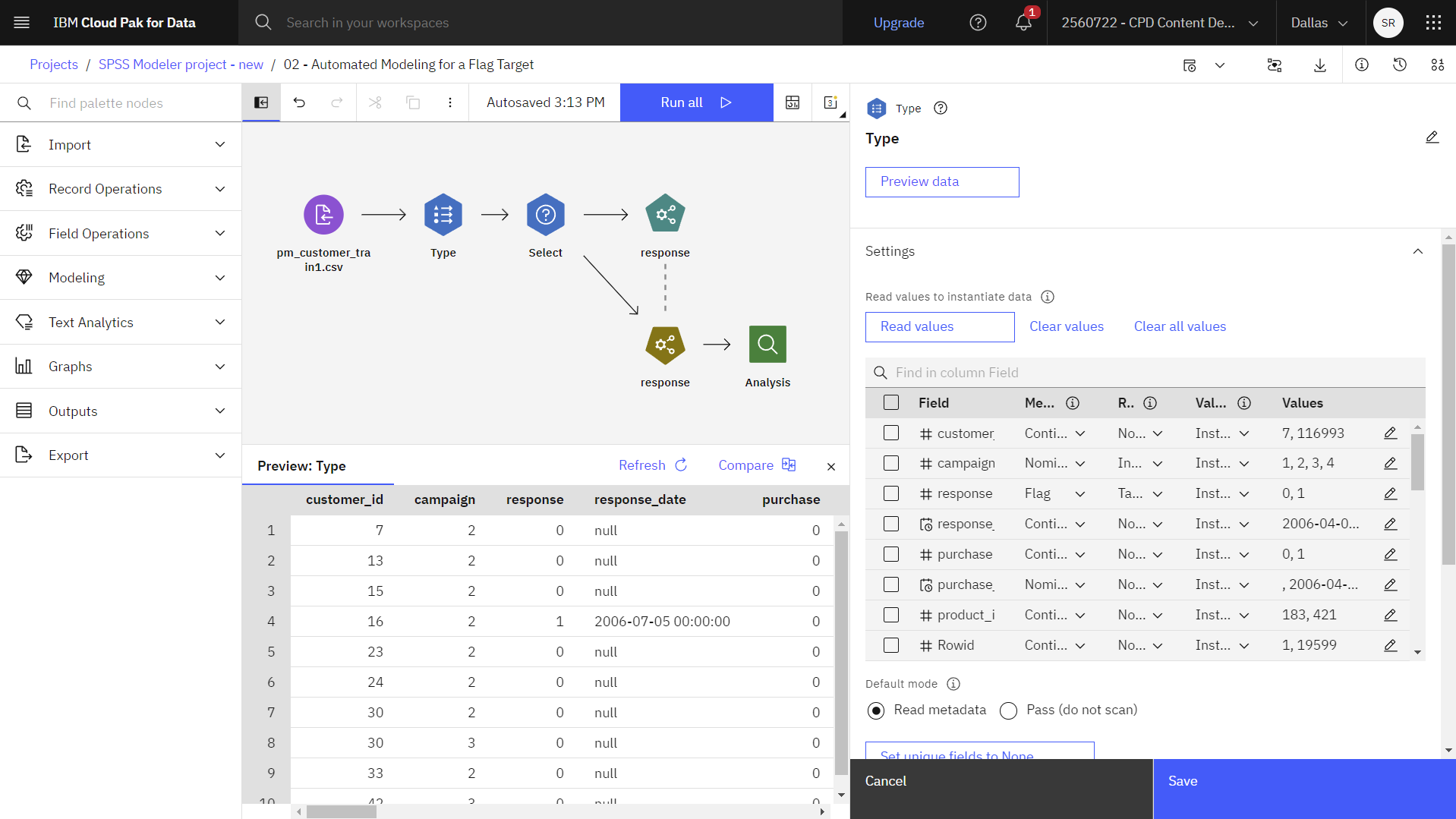Save the Type node settings
The width and height of the screenshot is (1456, 819).
point(1304,789)
